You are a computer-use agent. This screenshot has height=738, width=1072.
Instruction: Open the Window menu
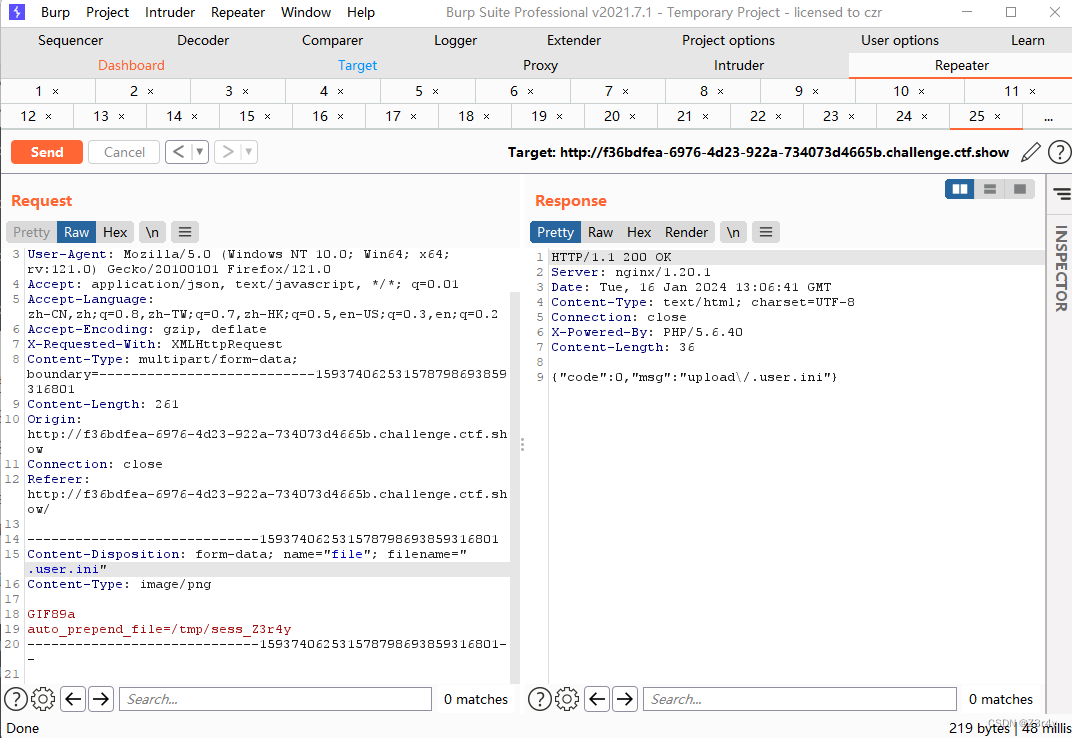click(306, 12)
